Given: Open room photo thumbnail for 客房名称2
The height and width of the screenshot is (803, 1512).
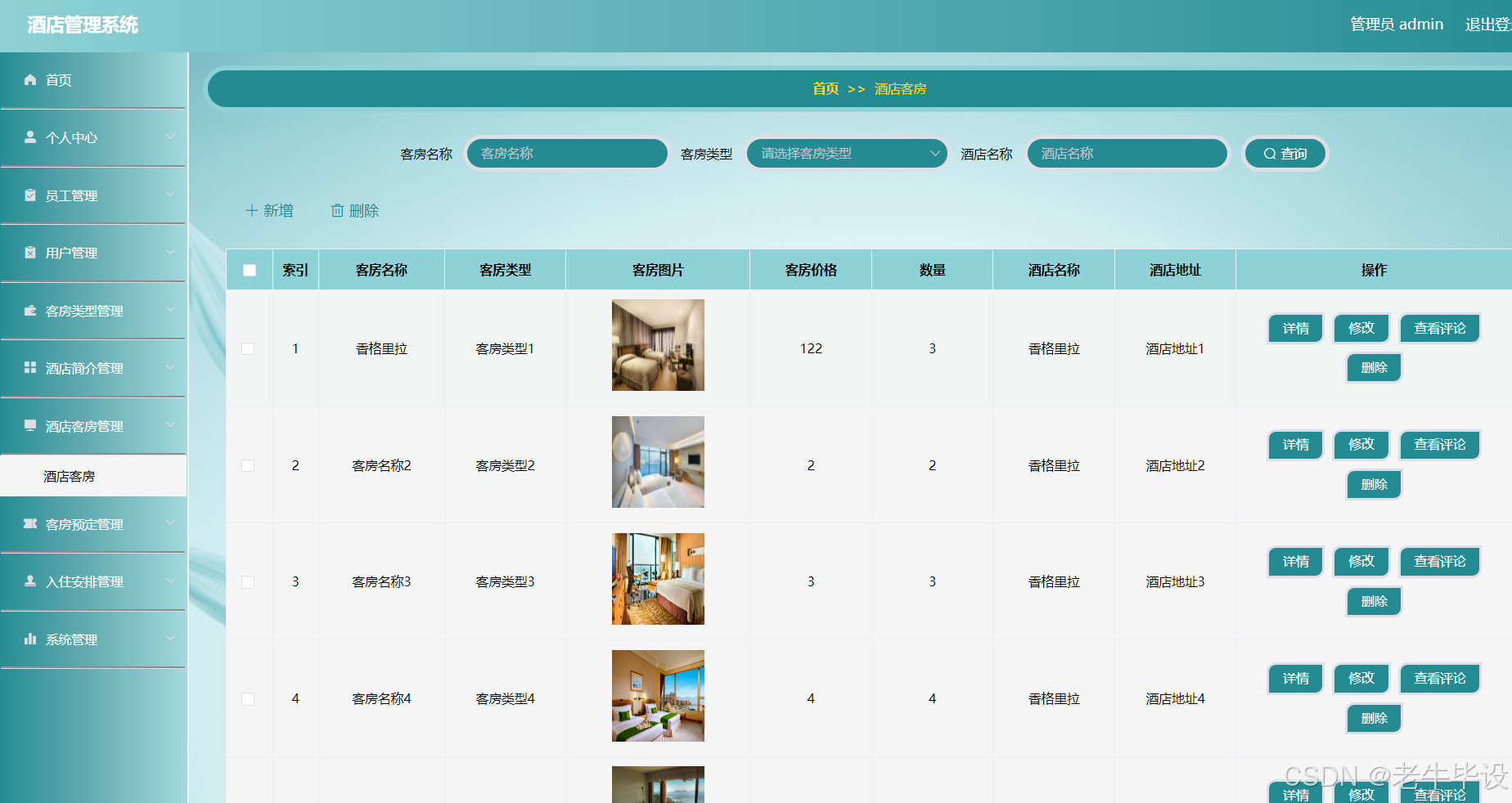Looking at the screenshot, I should coord(658,462).
